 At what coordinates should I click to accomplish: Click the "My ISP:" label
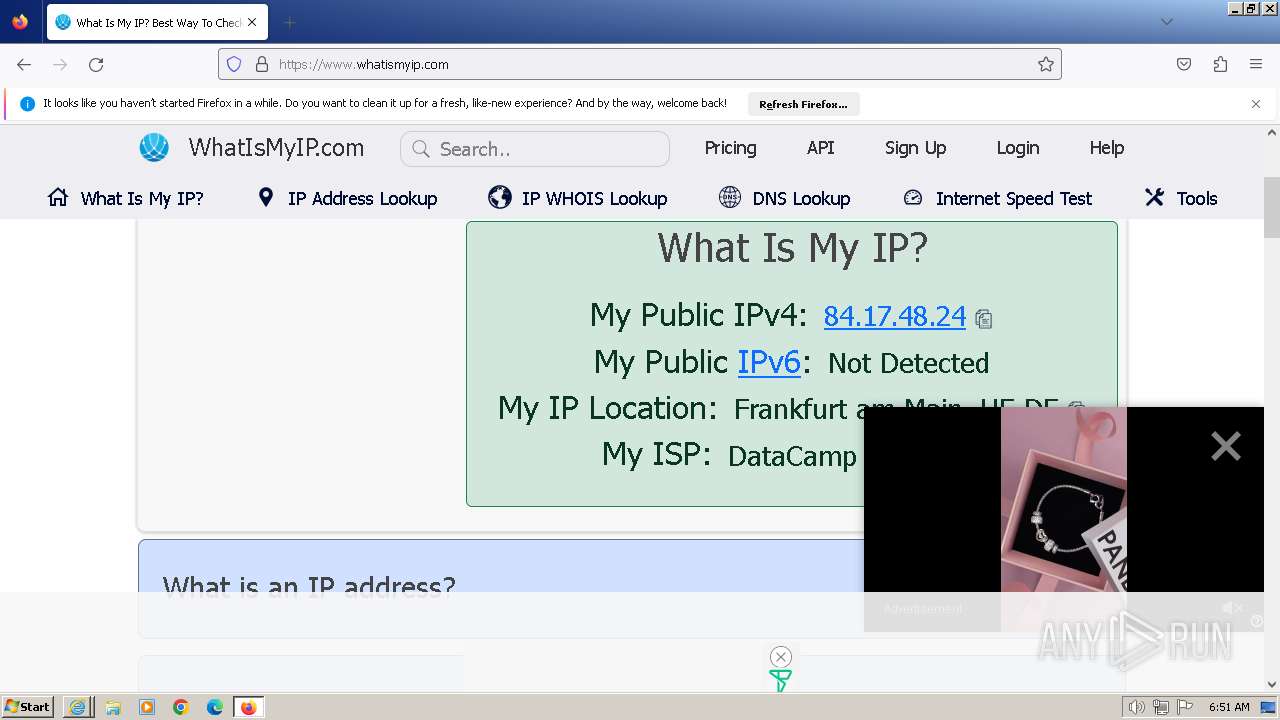click(x=656, y=454)
